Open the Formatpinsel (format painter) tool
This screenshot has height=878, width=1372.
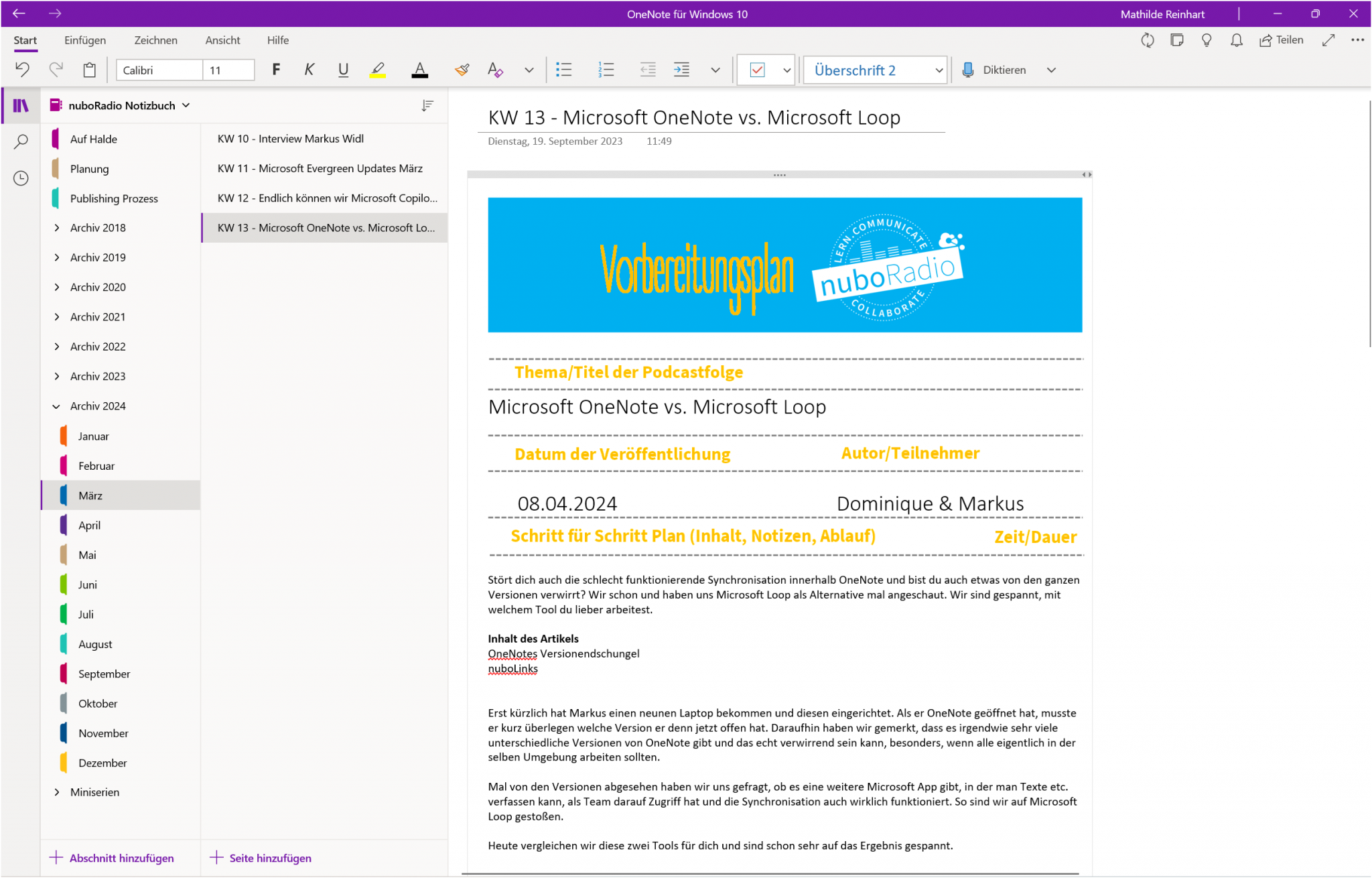(461, 70)
